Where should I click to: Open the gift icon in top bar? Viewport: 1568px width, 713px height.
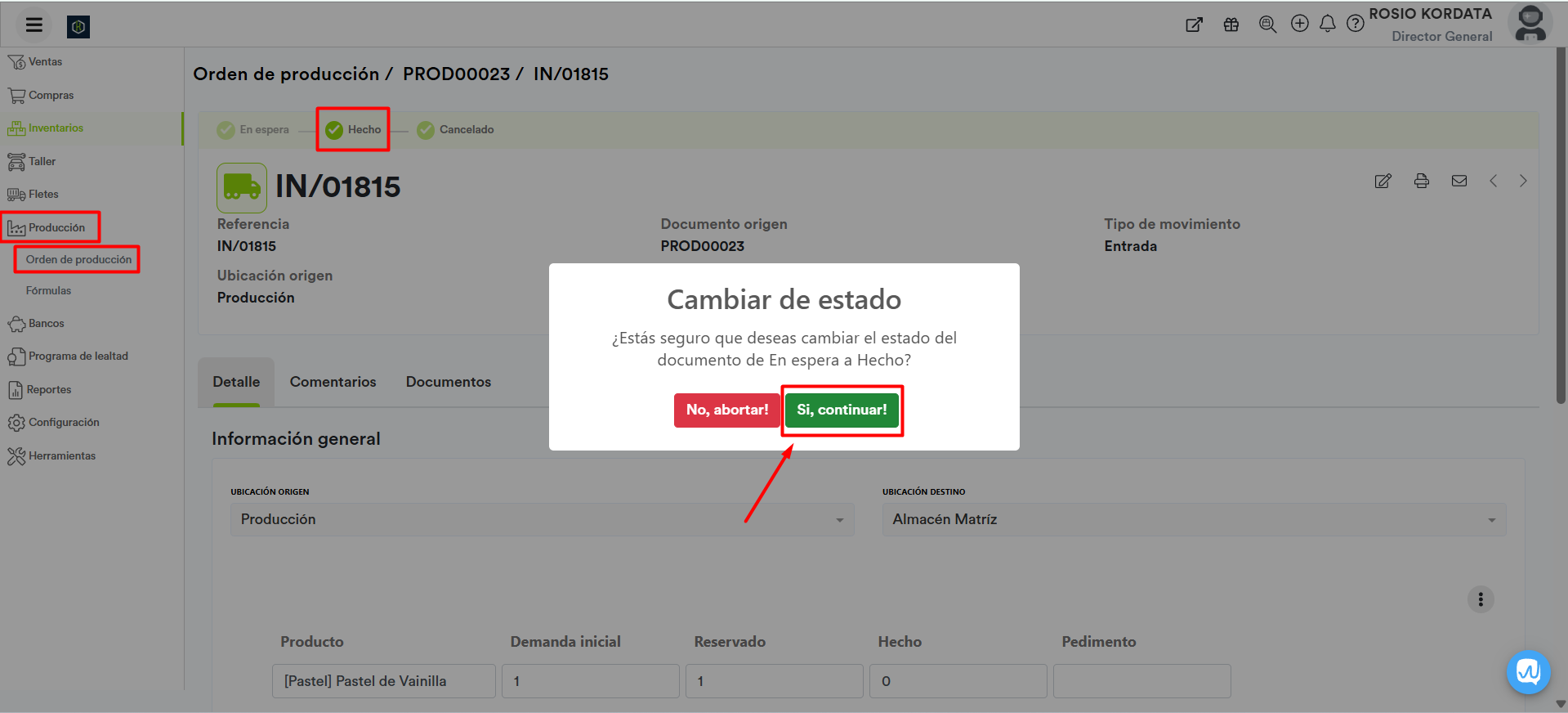coord(1231,25)
